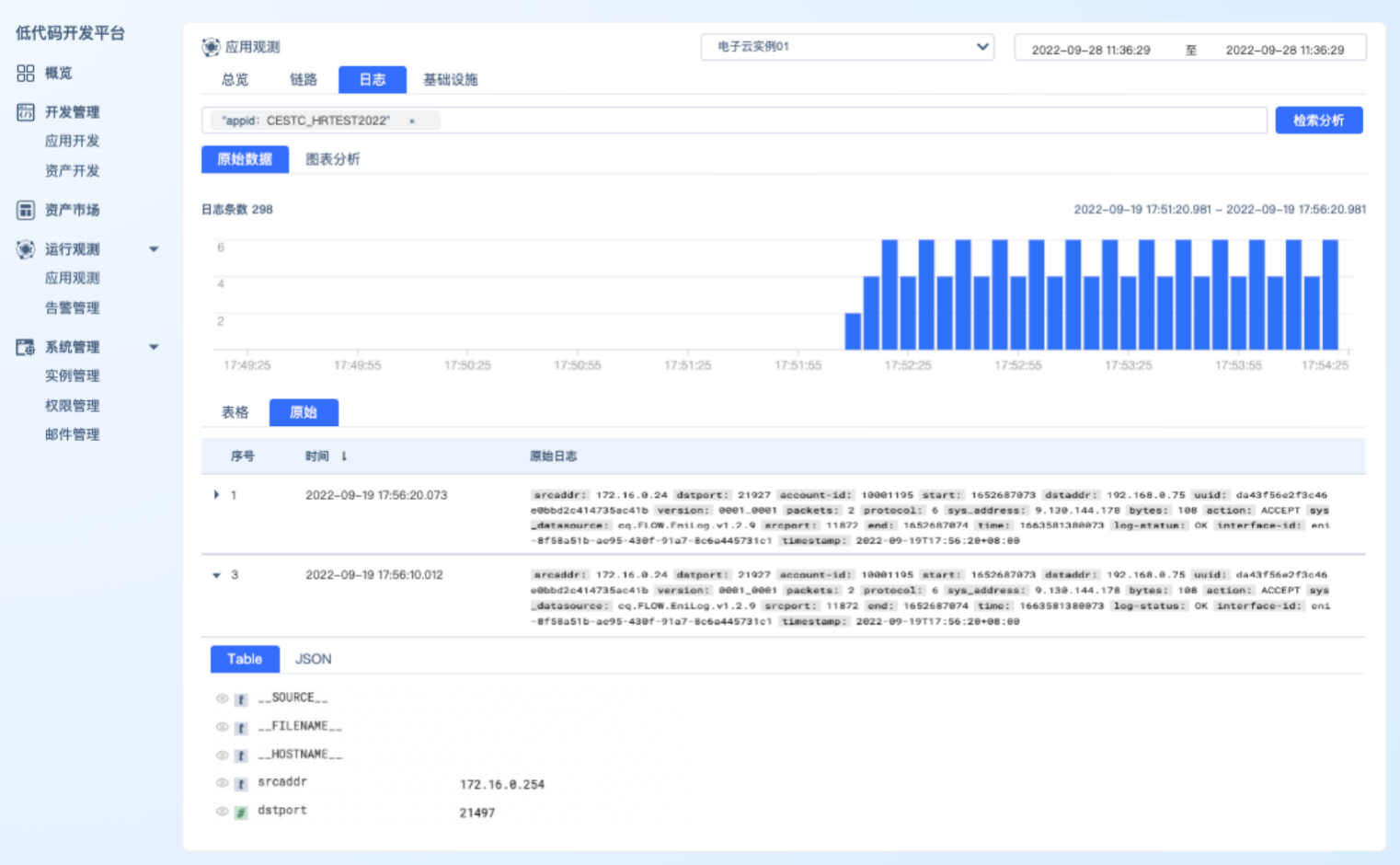Click the 运行观测 sidebar icon
1400x865 pixels.
(26, 248)
